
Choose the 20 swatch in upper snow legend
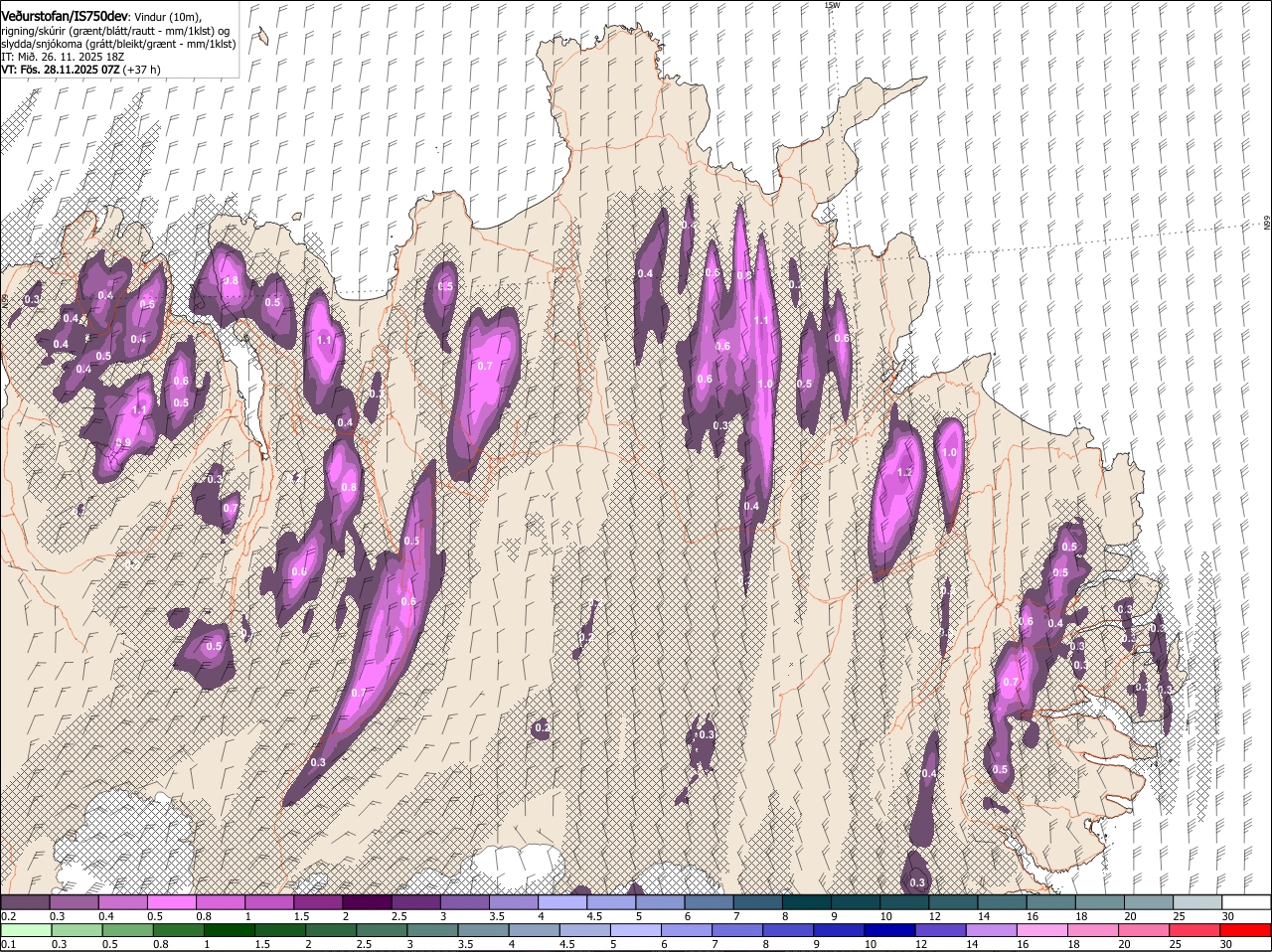1148,902
